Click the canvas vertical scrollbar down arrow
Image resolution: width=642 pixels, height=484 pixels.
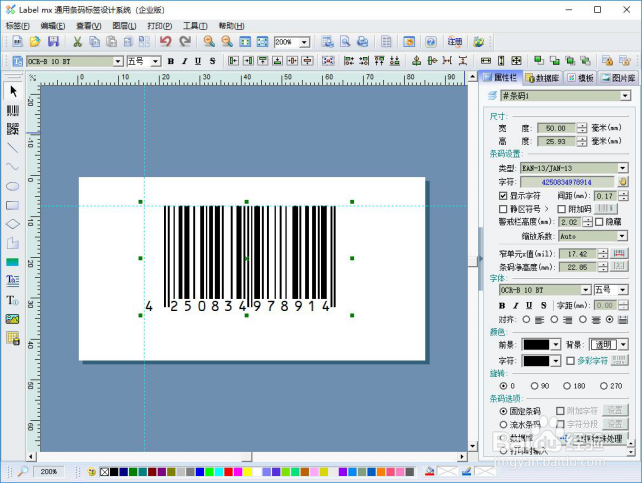[x=472, y=446]
